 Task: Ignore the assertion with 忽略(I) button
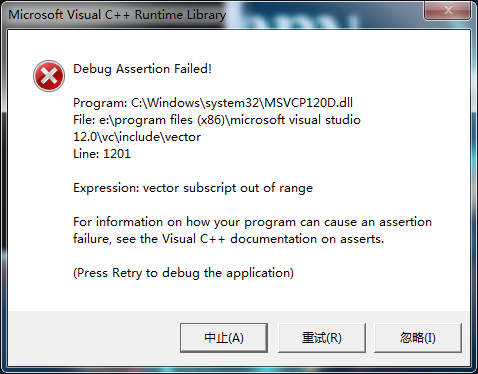tap(418, 338)
